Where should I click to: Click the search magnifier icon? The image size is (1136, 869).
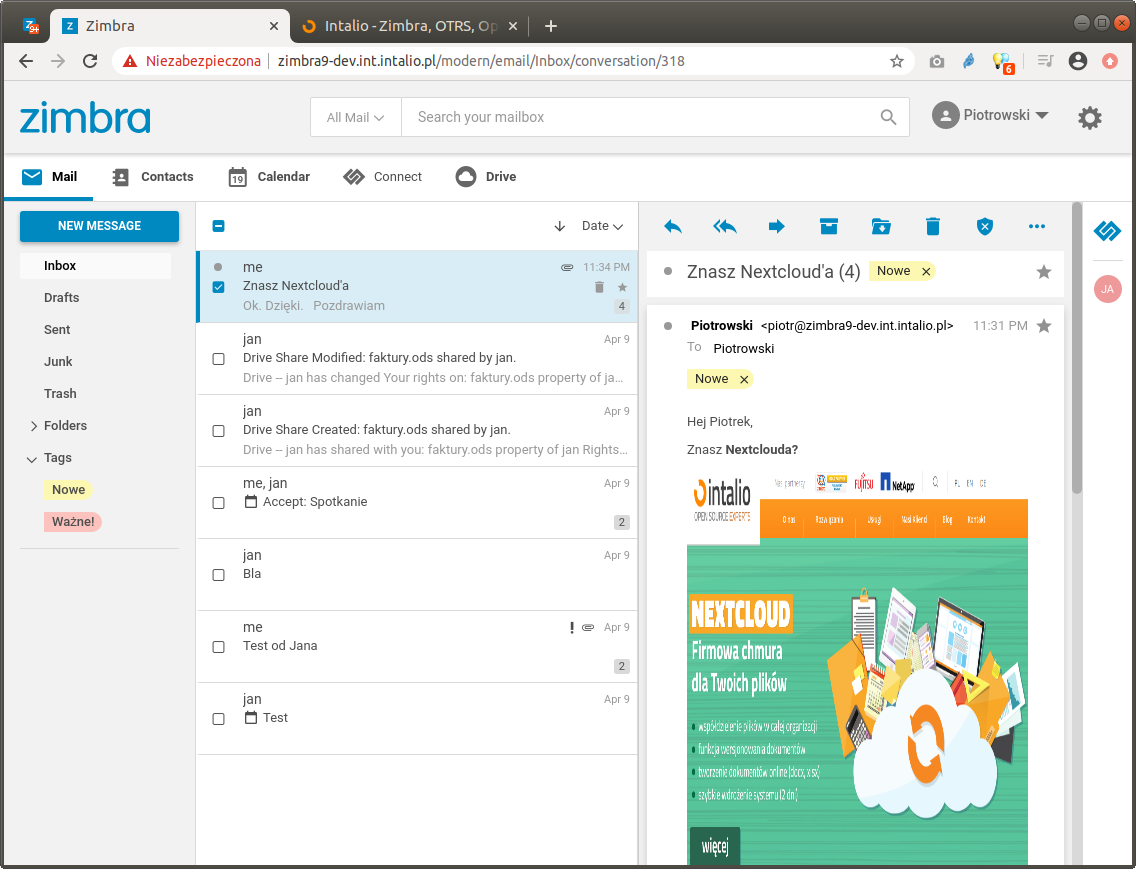coord(888,117)
